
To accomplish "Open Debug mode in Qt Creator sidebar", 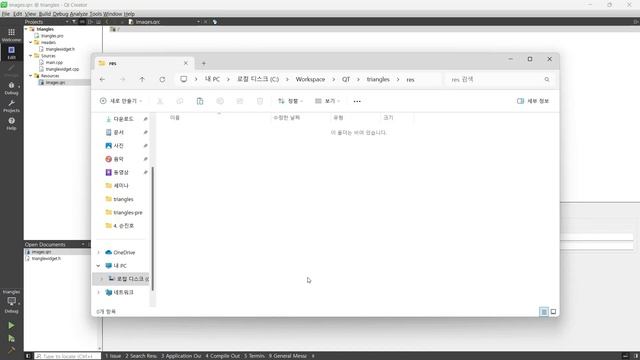I will point(11,88).
